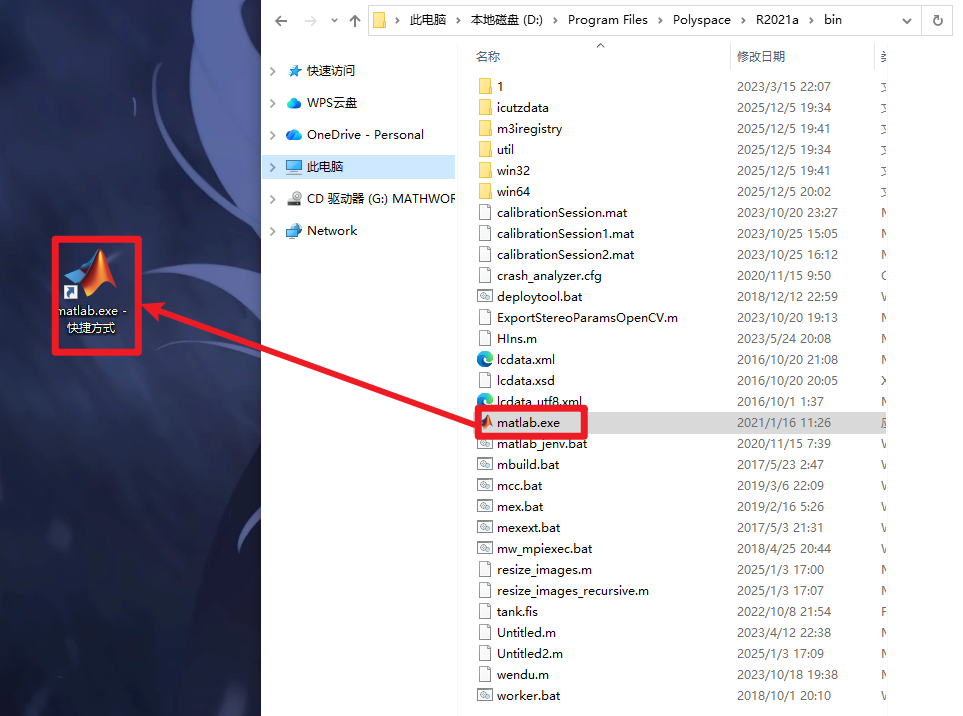This screenshot has width=963, height=716.
Task: Select crash_analyzer.cfg file name
Action: (549, 276)
